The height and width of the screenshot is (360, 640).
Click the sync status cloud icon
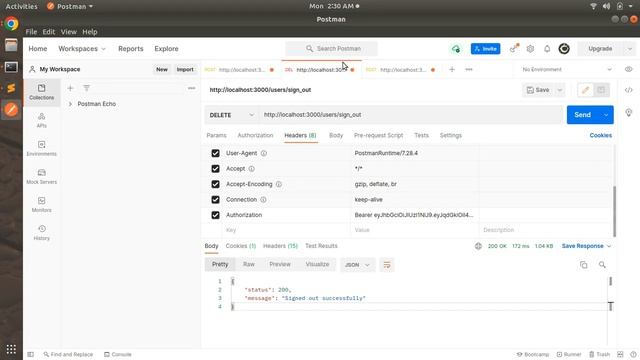pyautogui.click(x=456, y=49)
